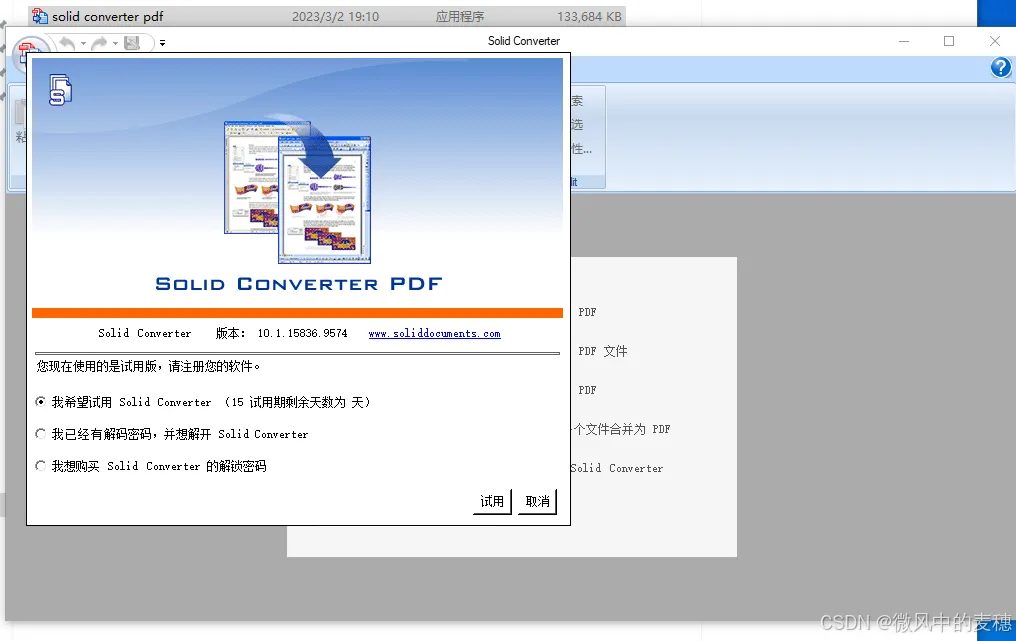This screenshot has height=641, width=1016.
Task: Click the file date 2023/3/2 19:10
Action: click(335, 16)
